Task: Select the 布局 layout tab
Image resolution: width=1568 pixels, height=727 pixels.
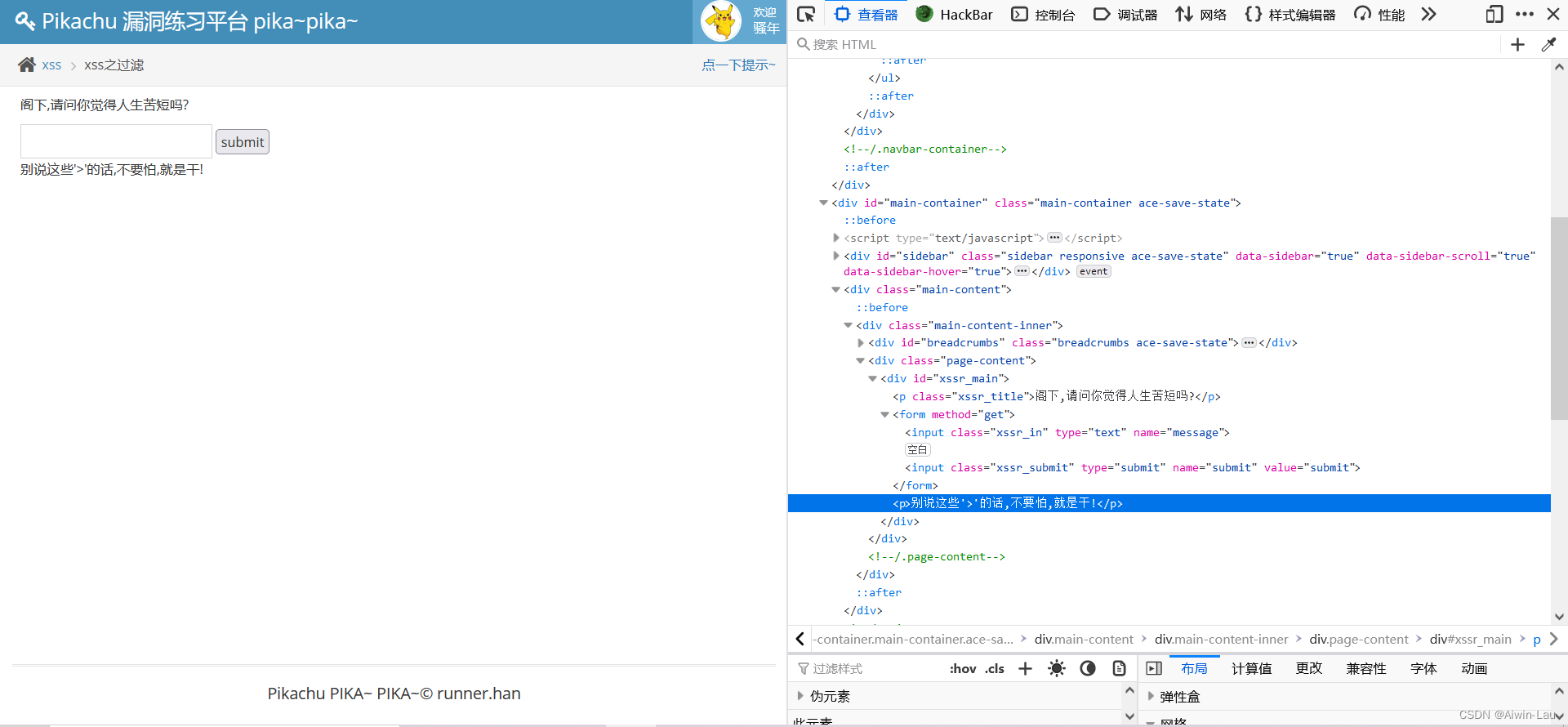Action: coord(1194,668)
